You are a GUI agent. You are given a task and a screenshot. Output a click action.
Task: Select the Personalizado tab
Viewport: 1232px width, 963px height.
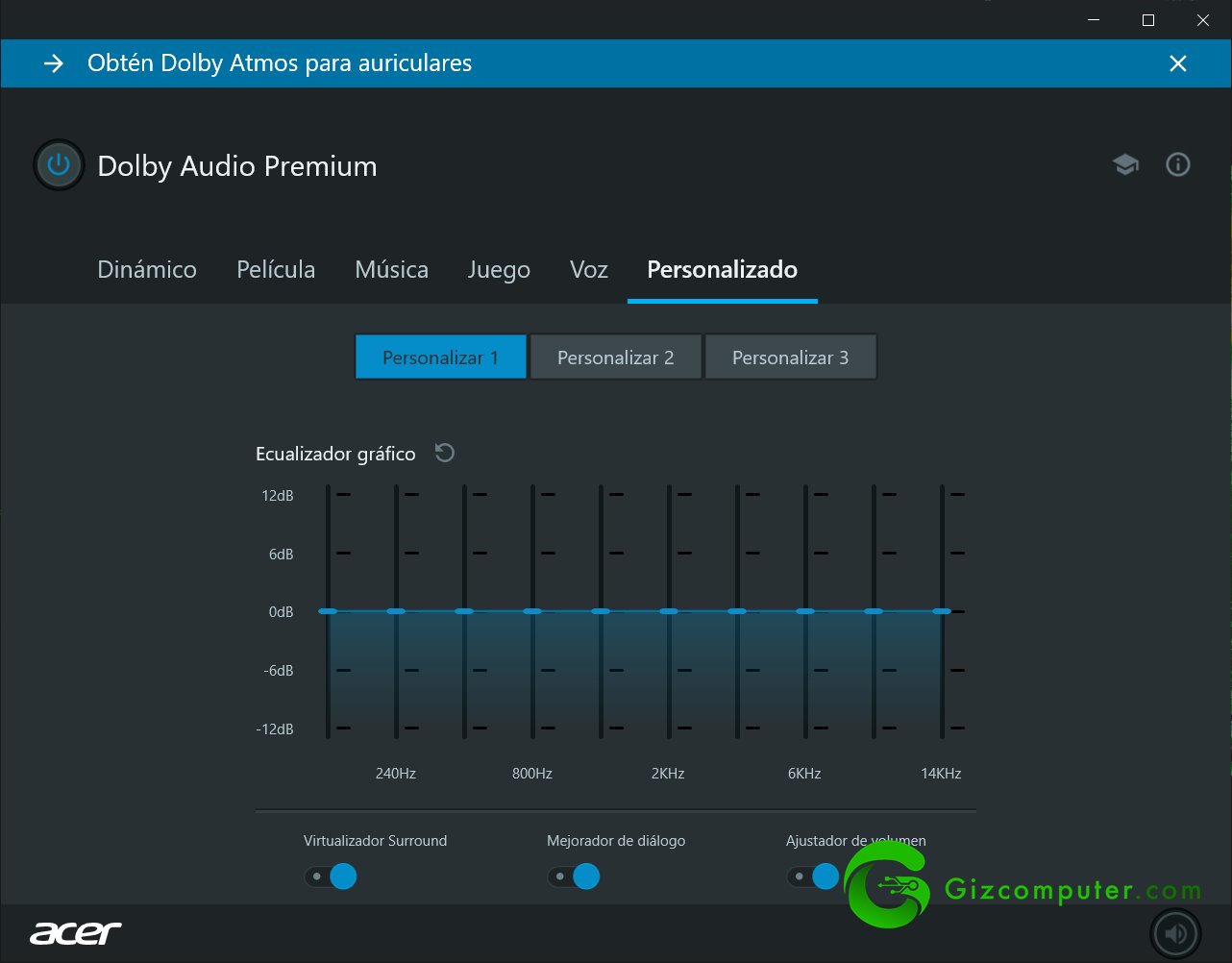(723, 270)
